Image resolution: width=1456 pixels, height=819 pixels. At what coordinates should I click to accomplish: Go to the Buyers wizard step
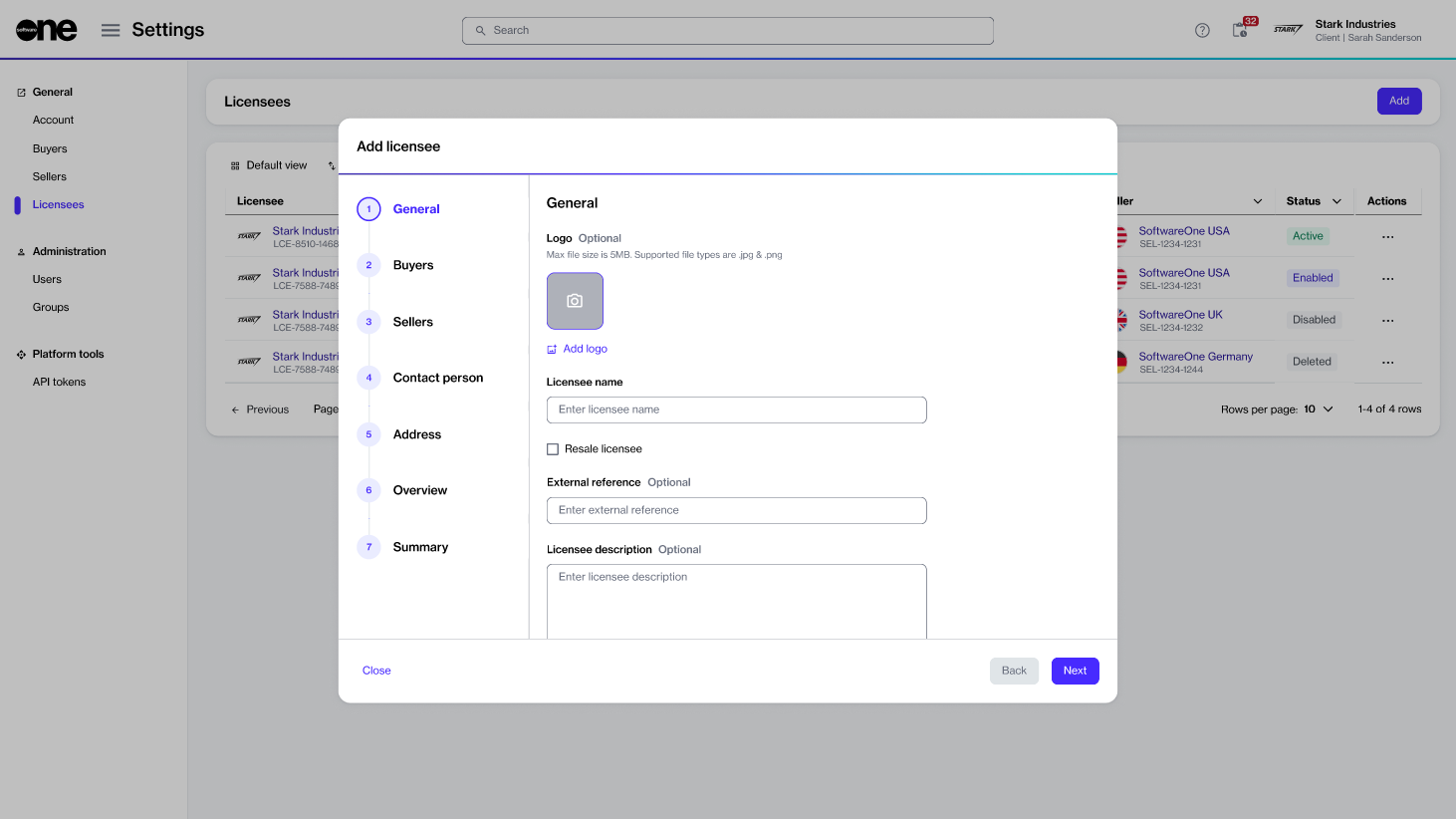pos(413,265)
